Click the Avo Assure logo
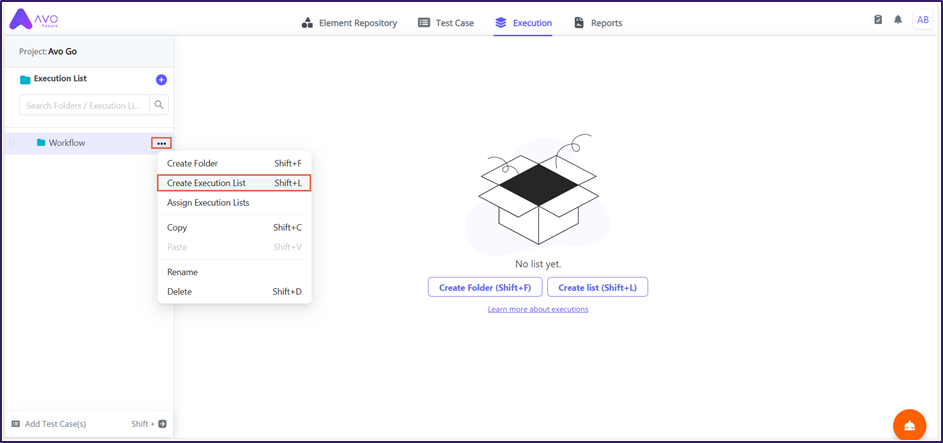The image size is (943, 443). 33,21
